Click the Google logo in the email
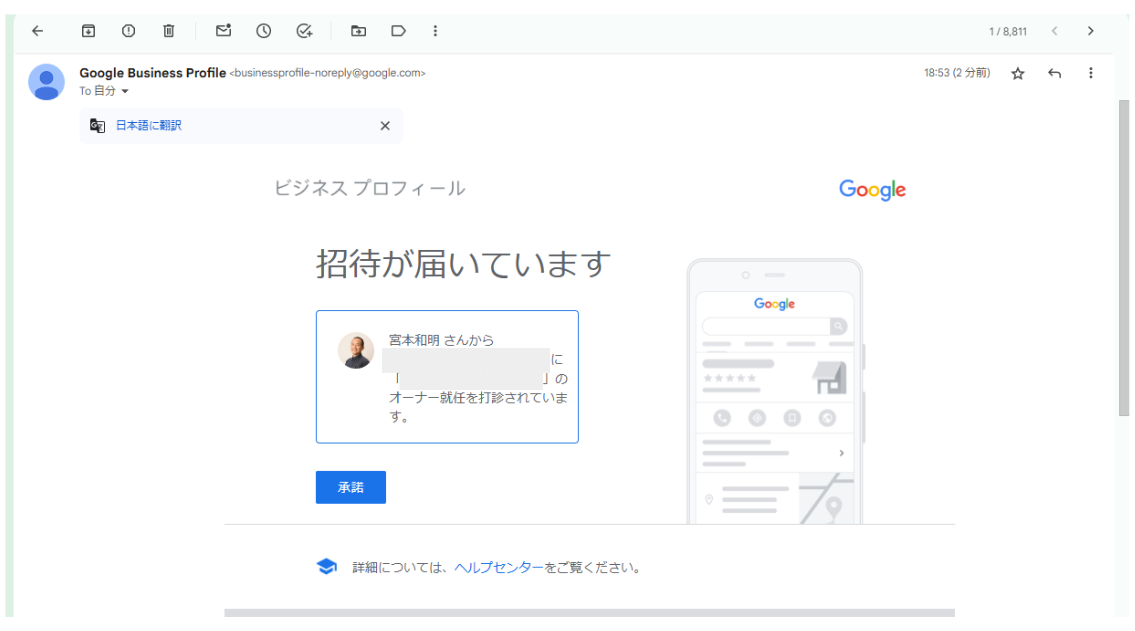Image resolution: width=1135 pixels, height=631 pixels. click(872, 190)
